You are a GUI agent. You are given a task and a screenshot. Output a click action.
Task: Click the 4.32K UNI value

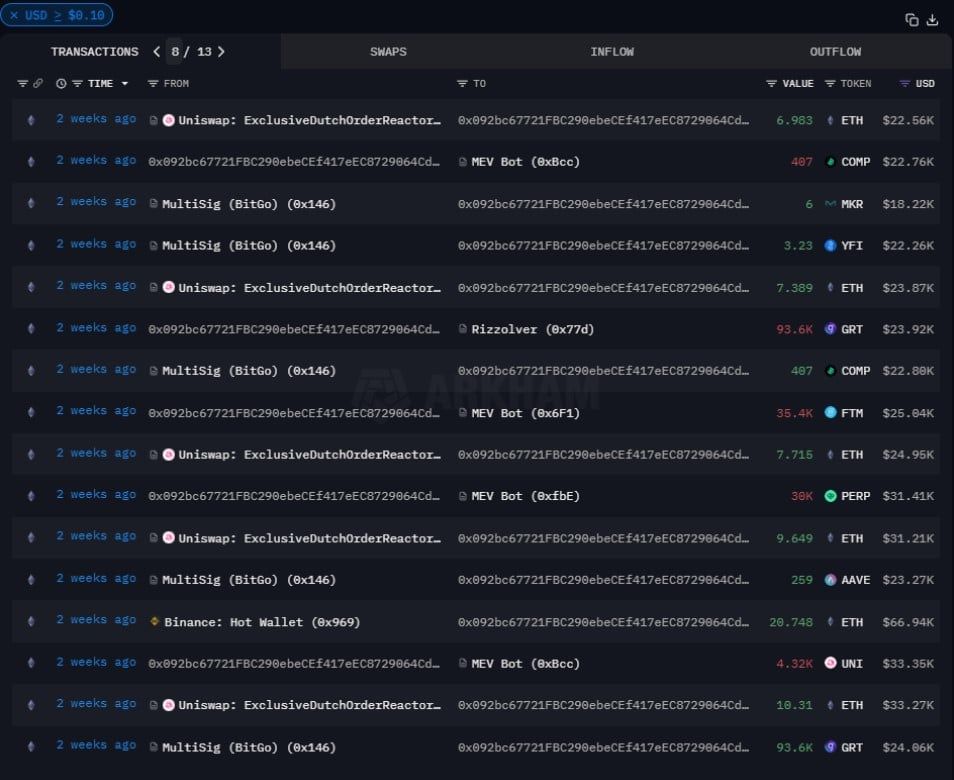(x=795, y=663)
